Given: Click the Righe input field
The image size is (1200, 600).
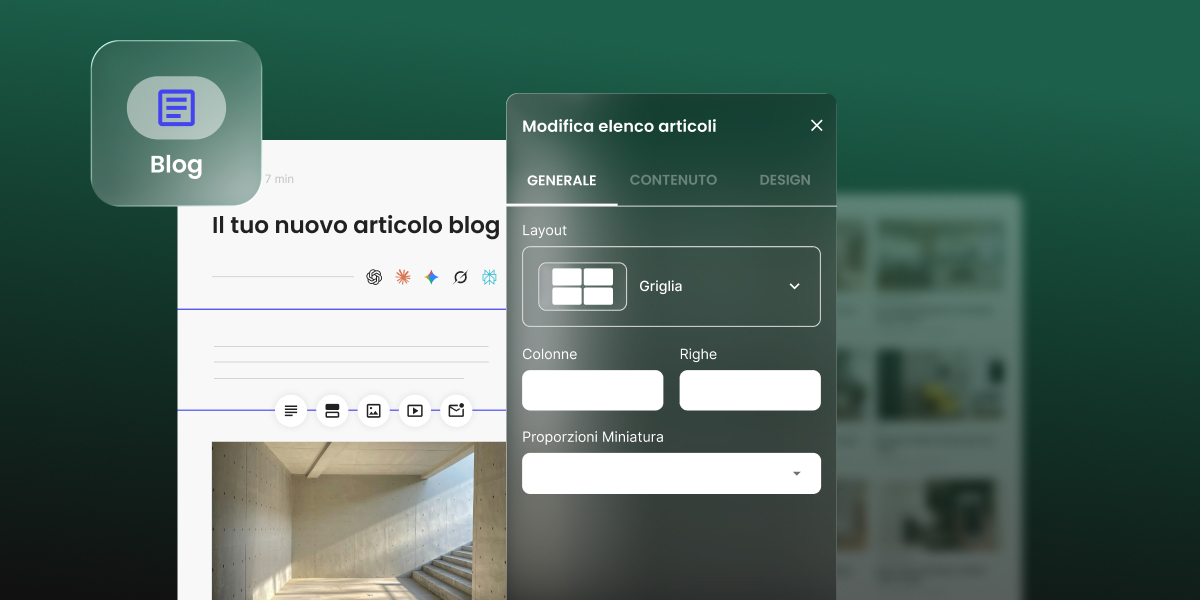Looking at the screenshot, I should [x=750, y=390].
